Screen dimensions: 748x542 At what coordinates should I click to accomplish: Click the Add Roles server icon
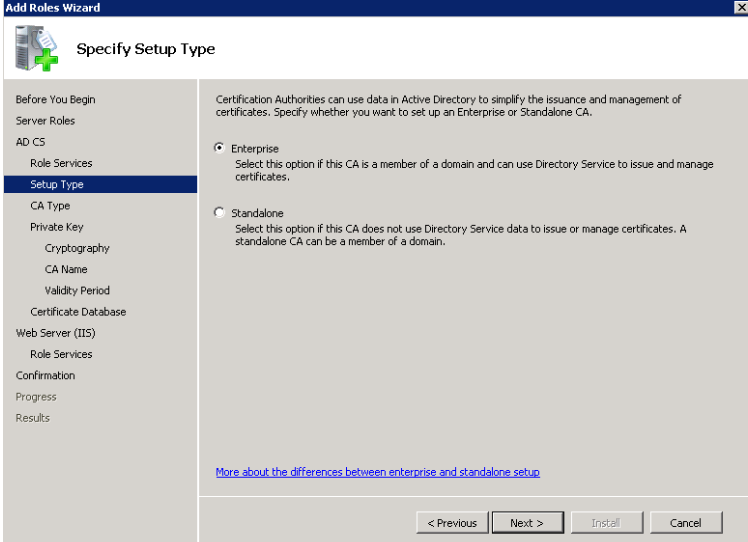click(36, 48)
